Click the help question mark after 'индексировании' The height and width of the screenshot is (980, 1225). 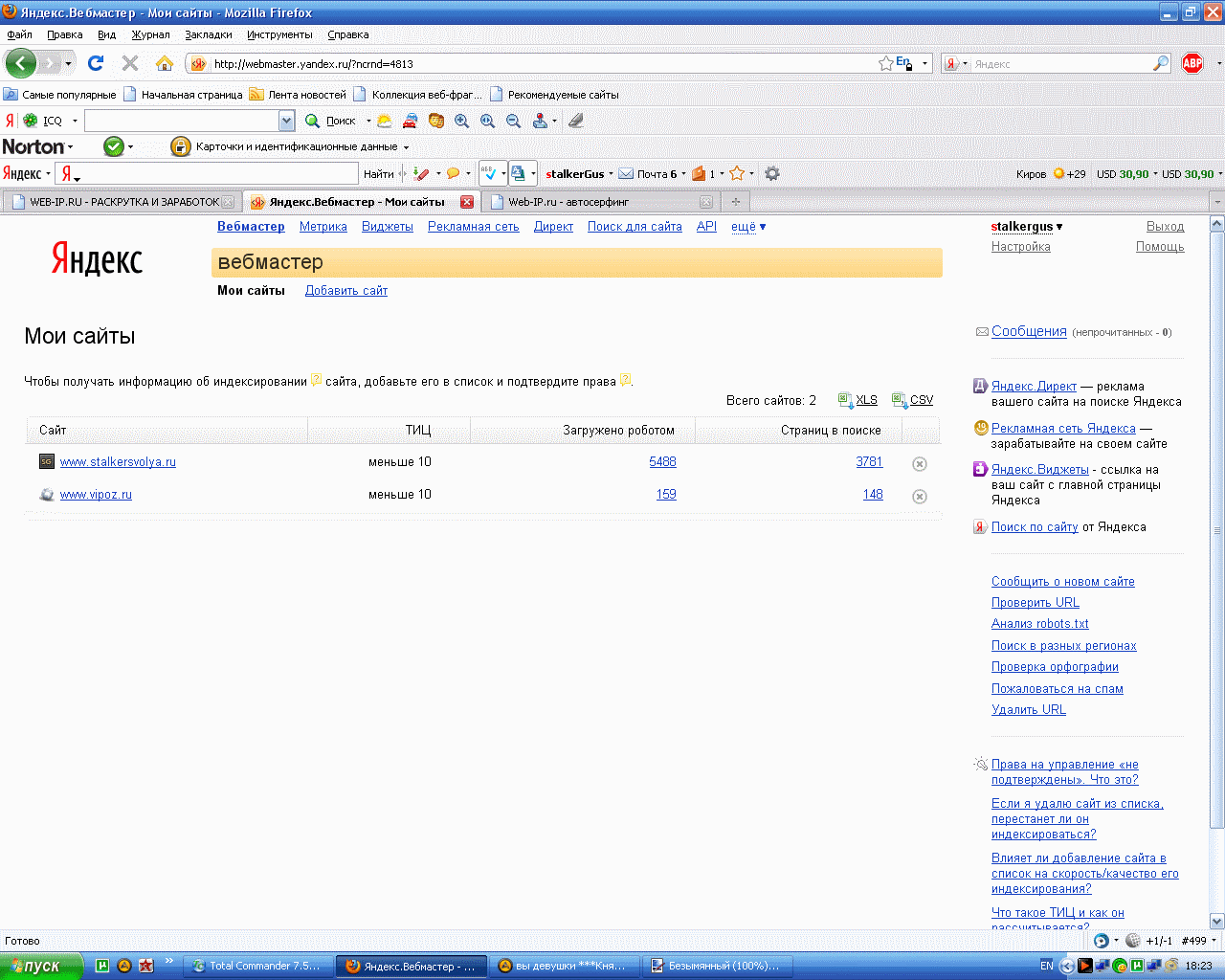(317, 380)
